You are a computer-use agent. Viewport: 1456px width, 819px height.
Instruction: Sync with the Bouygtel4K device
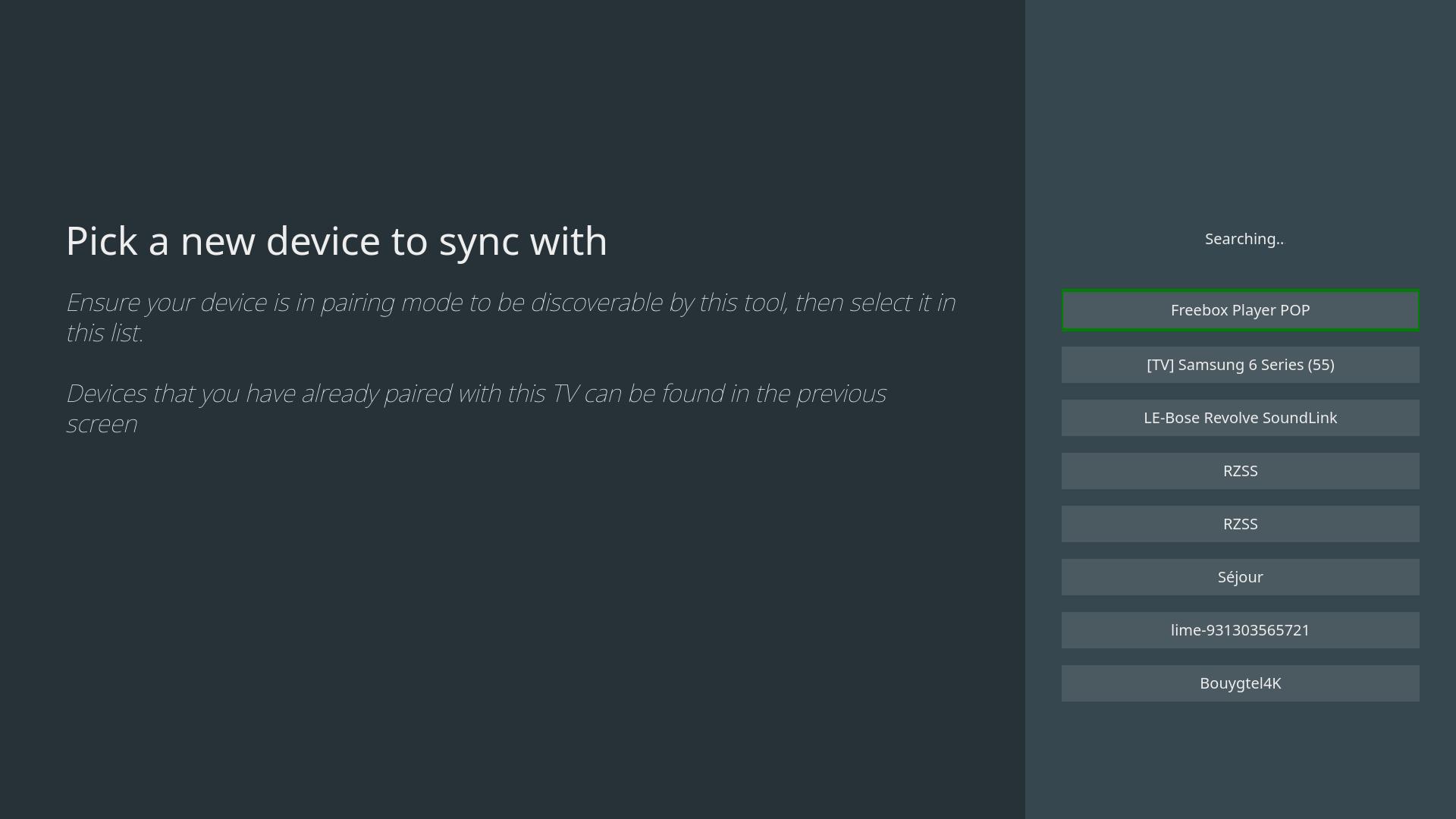pyautogui.click(x=1240, y=683)
